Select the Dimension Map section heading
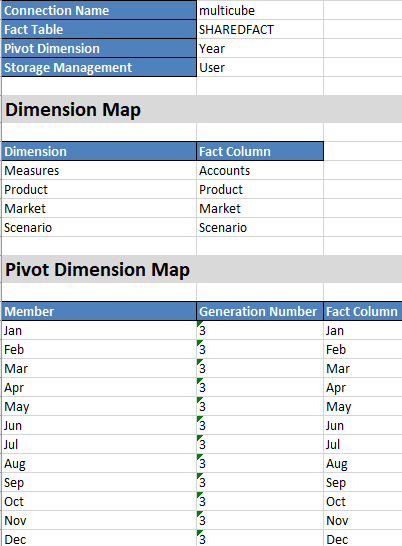Image resolution: width=402 pixels, height=546 pixels. (x=202, y=109)
